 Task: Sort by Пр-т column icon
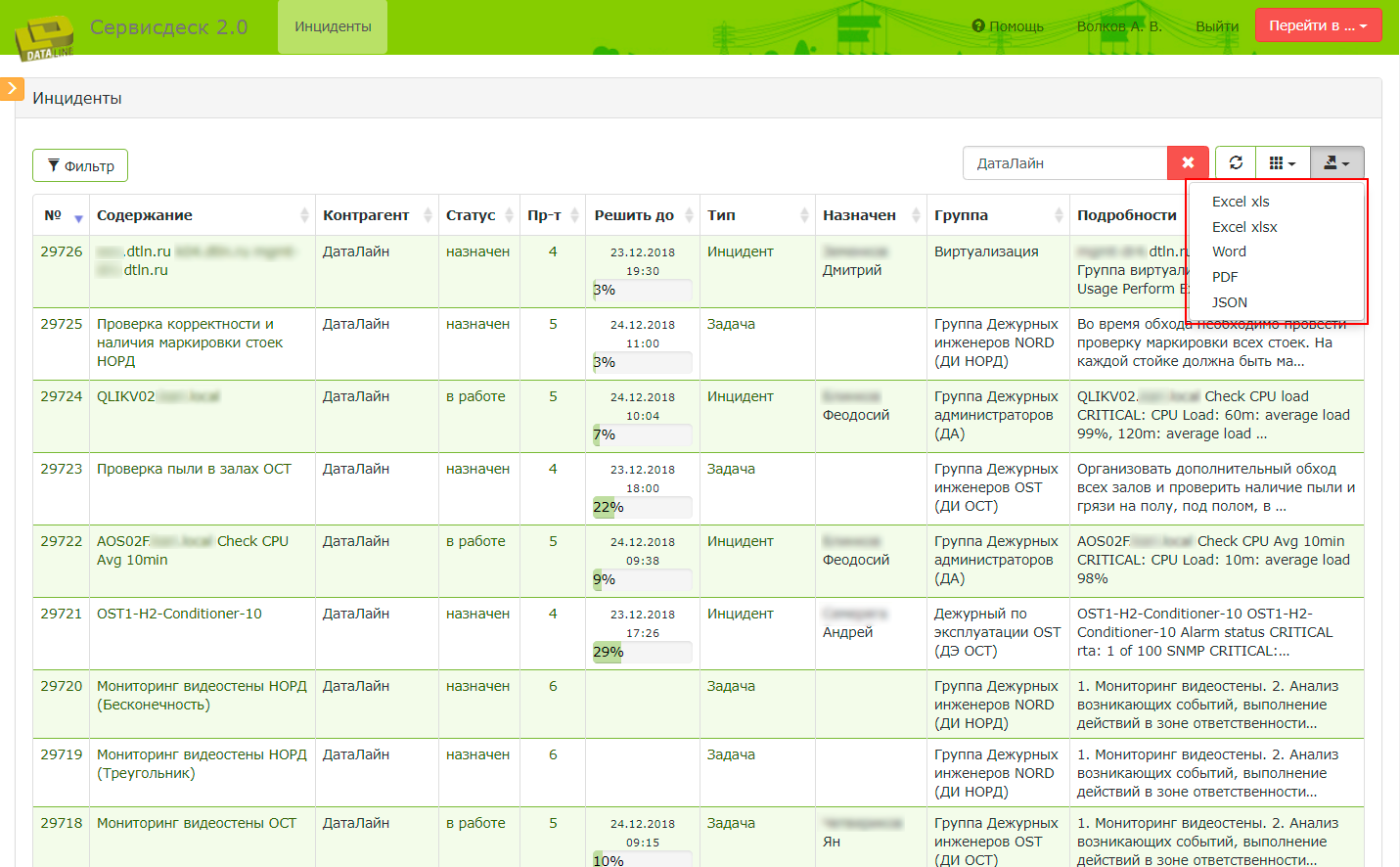tap(574, 215)
